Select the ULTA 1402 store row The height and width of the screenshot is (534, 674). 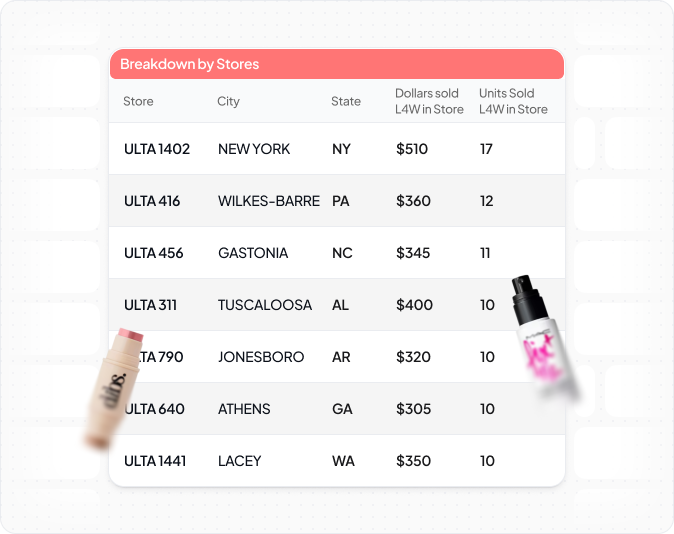(x=157, y=149)
